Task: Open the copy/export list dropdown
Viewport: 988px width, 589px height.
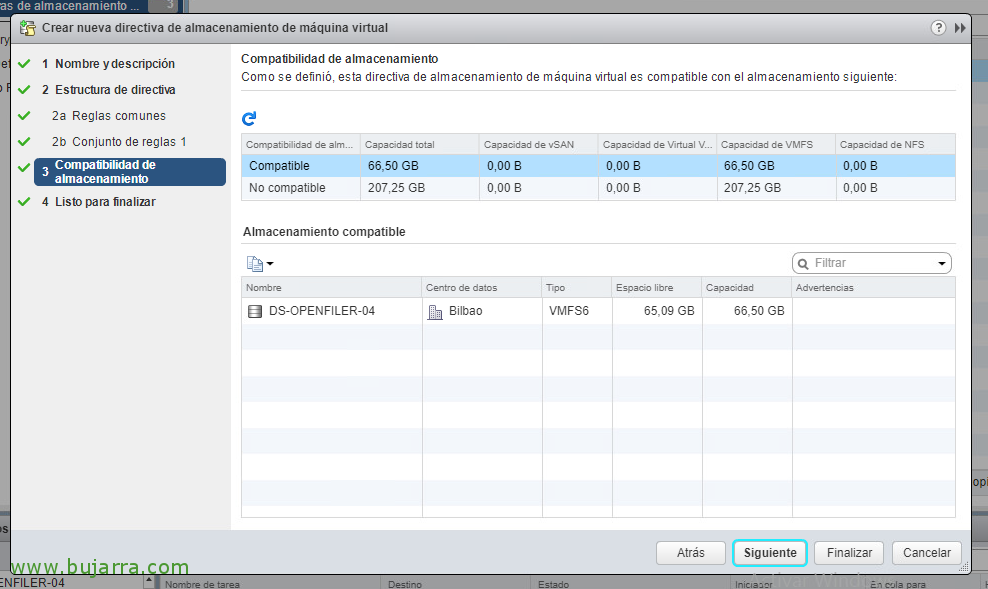Action: point(260,264)
